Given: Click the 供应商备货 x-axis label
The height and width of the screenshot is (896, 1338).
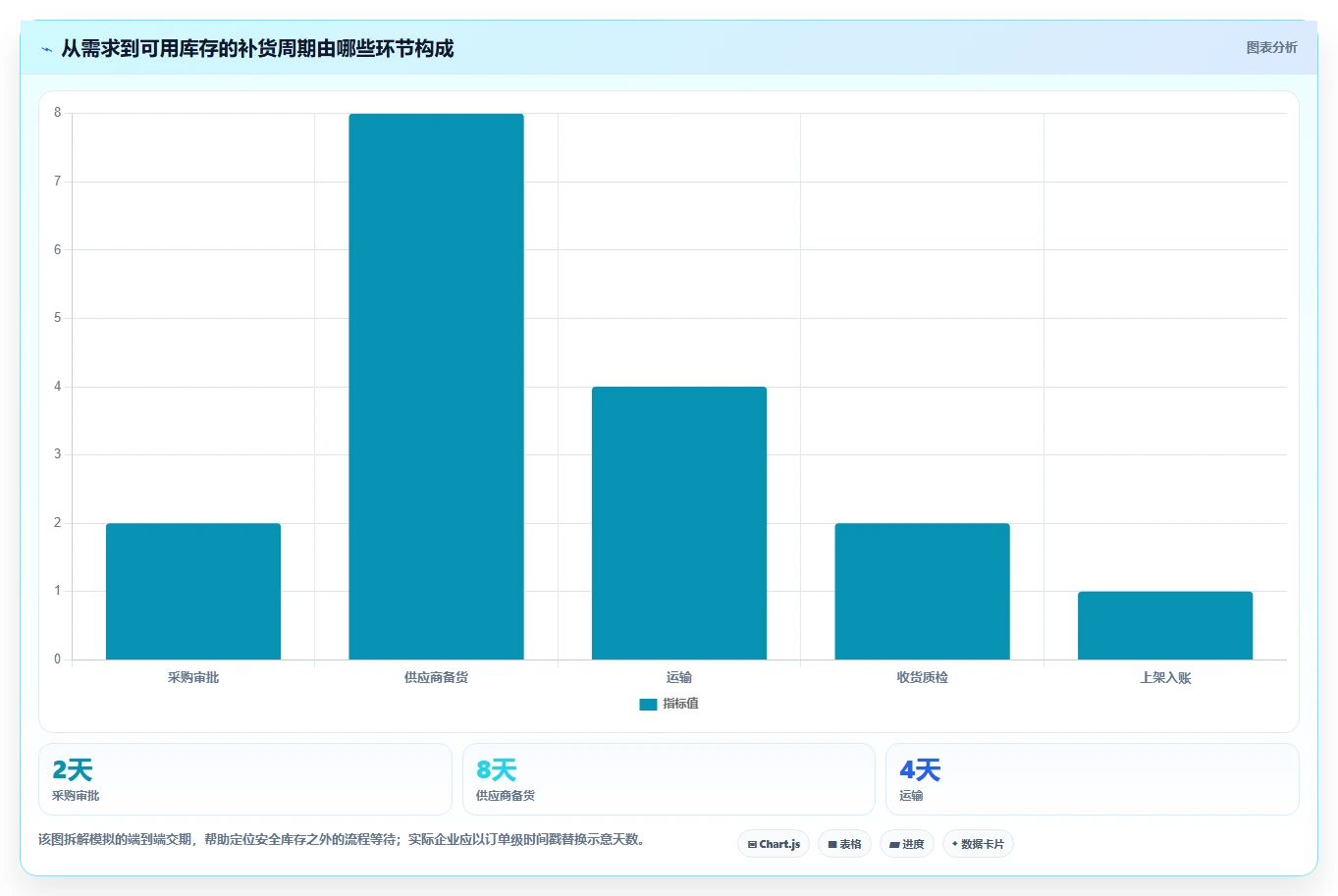Looking at the screenshot, I should tap(436, 677).
